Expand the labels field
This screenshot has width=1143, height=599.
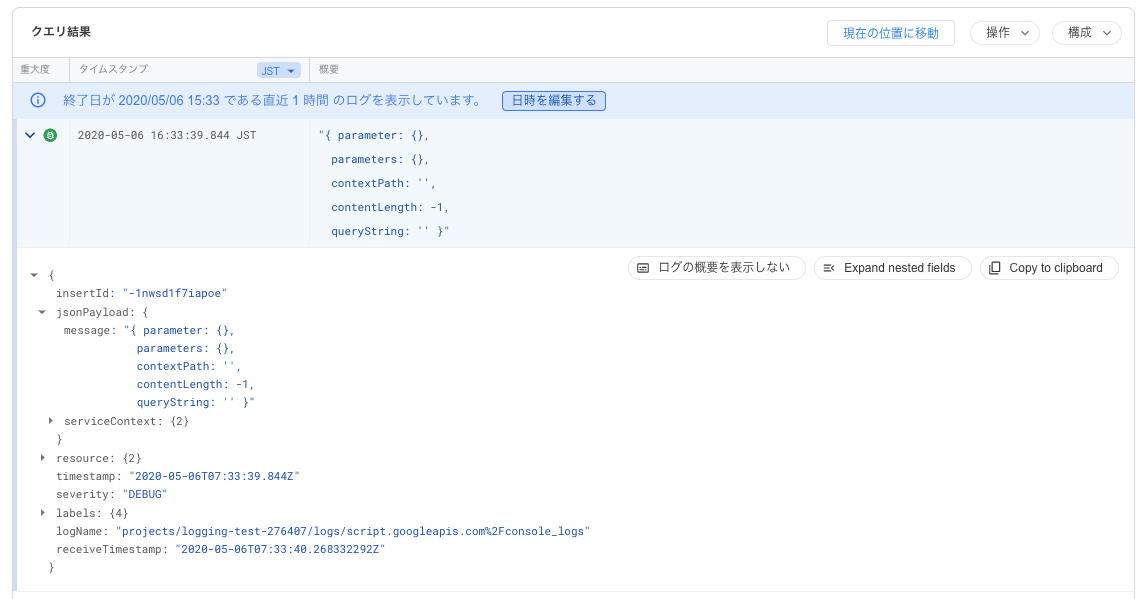pos(41,512)
